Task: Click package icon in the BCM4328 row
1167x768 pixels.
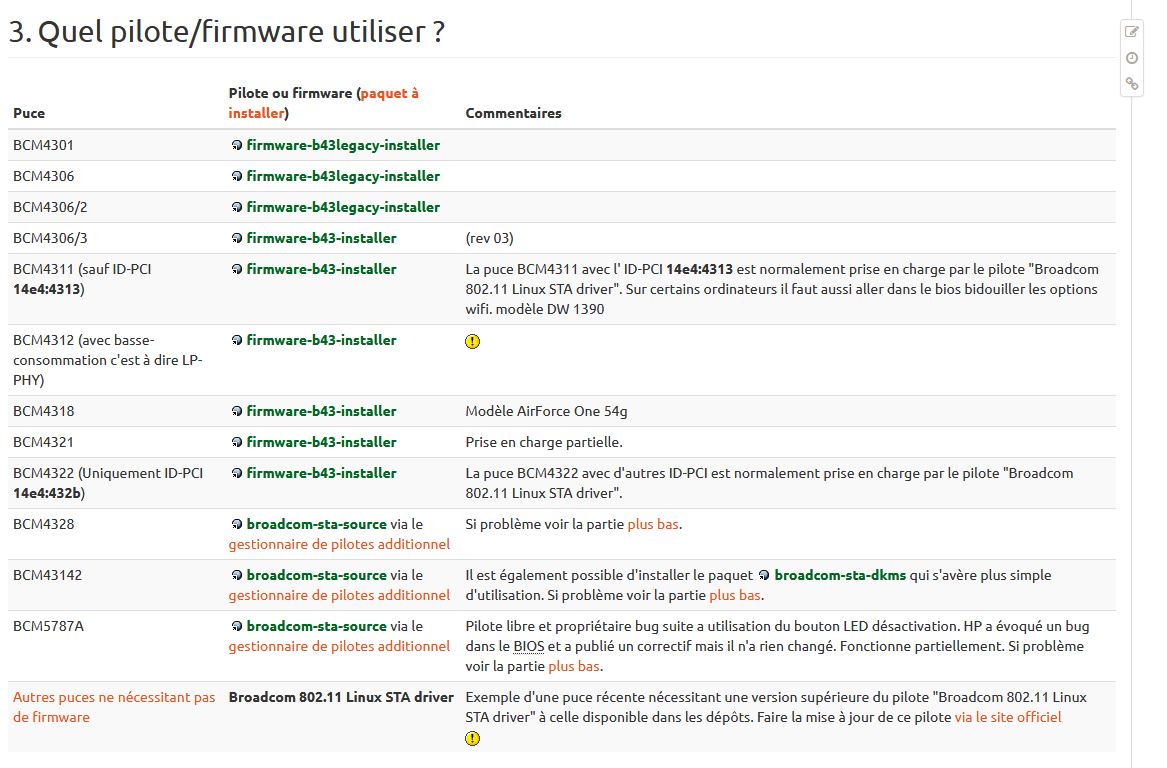Action: [236, 524]
